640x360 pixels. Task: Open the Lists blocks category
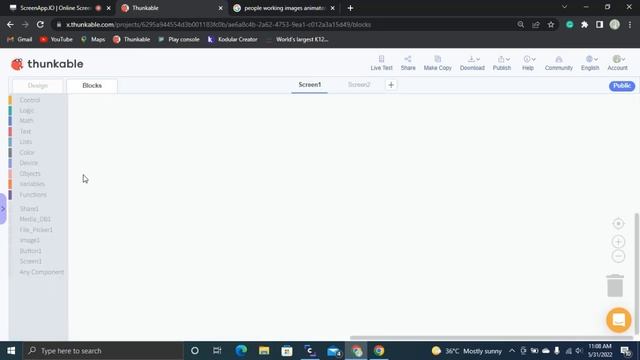(25, 142)
